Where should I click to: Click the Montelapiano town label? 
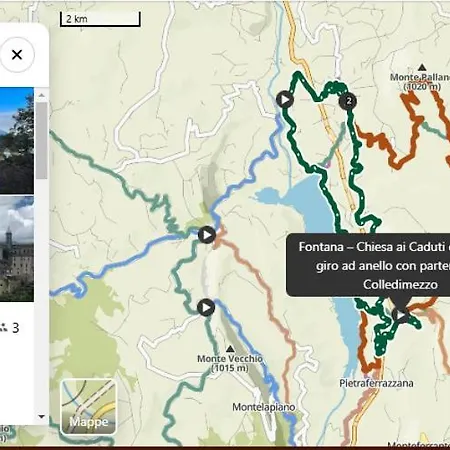[264, 407]
